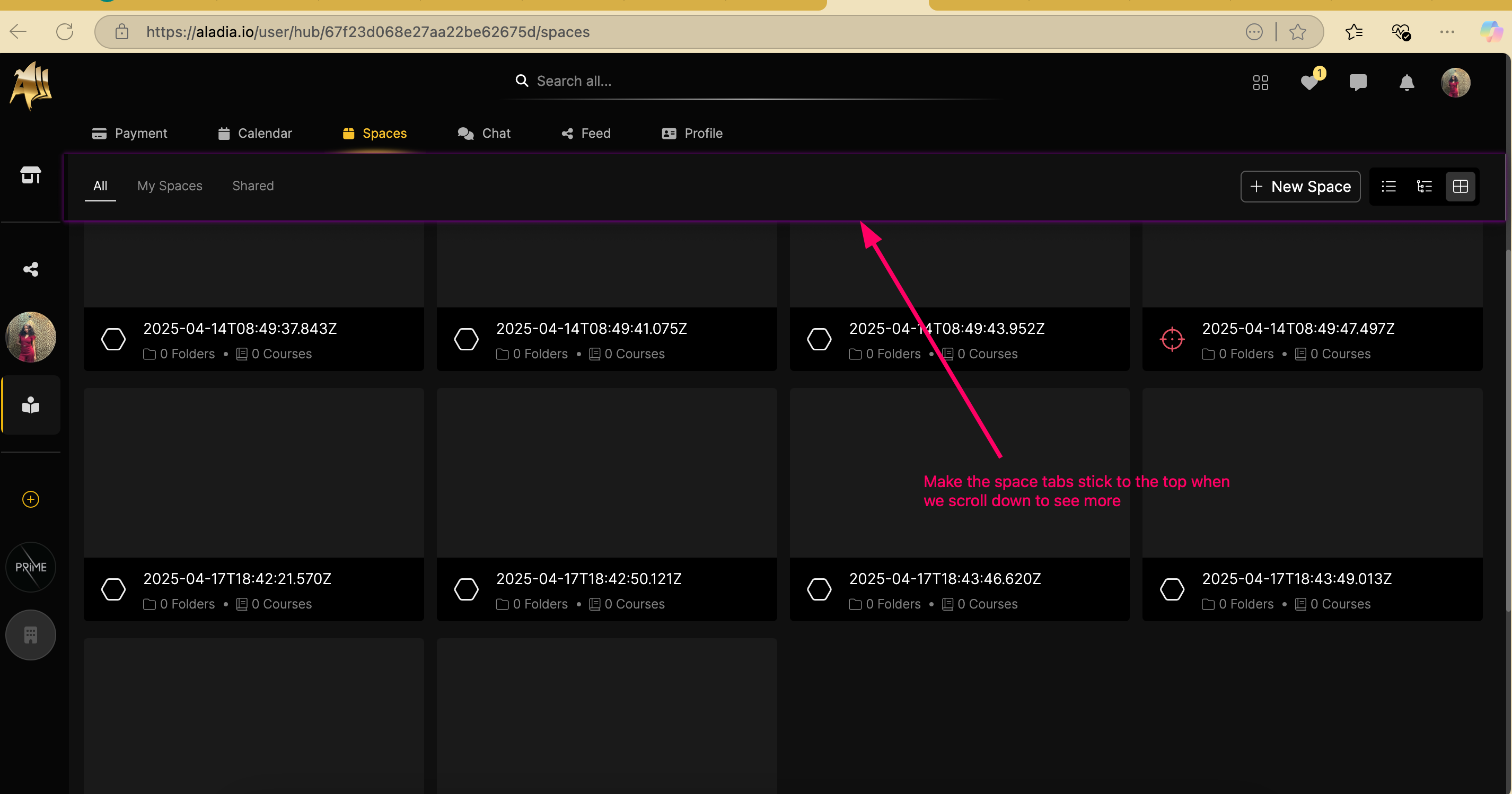Open the marketplace store icon in the left sidebar

pyautogui.click(x=31, y=174)
